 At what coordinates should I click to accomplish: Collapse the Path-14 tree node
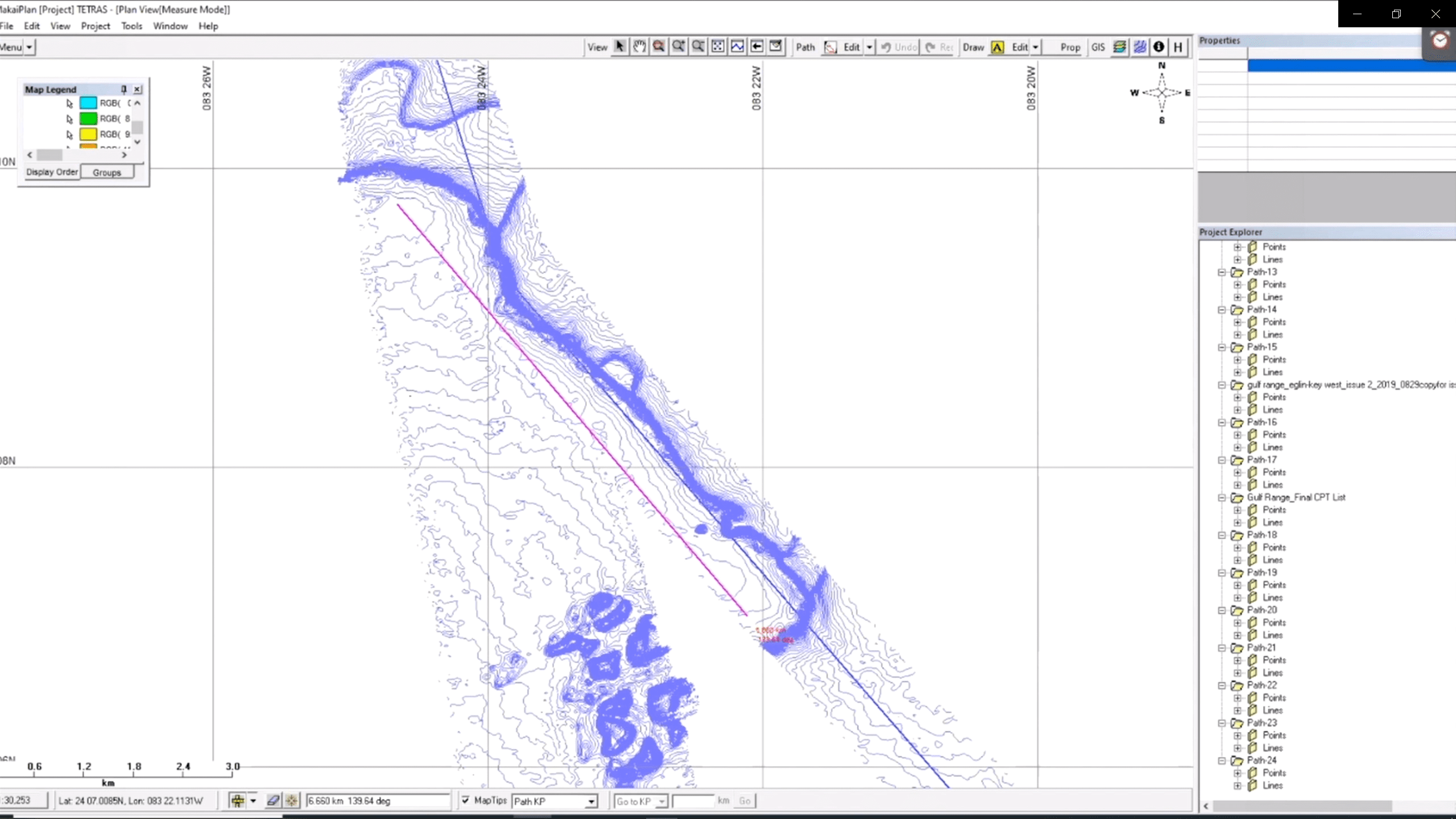click(1221, 310)
